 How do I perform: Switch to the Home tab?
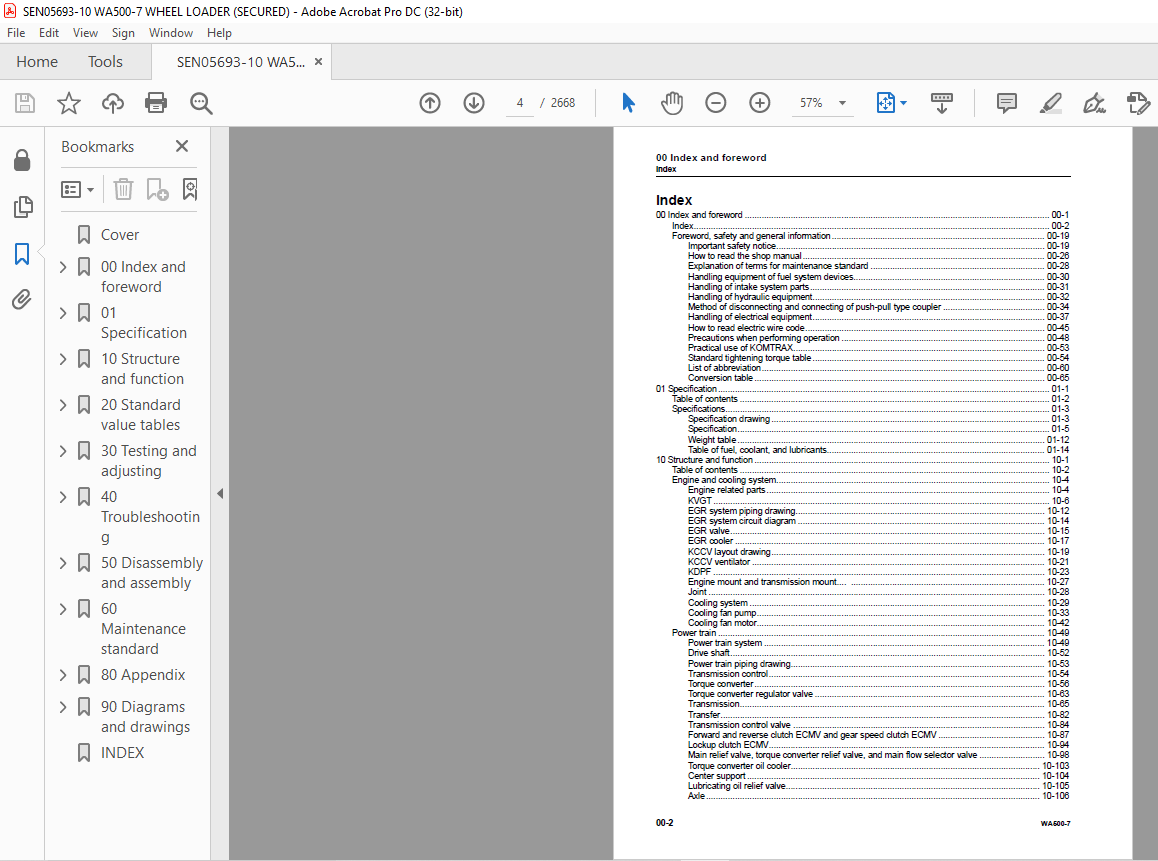37,62
